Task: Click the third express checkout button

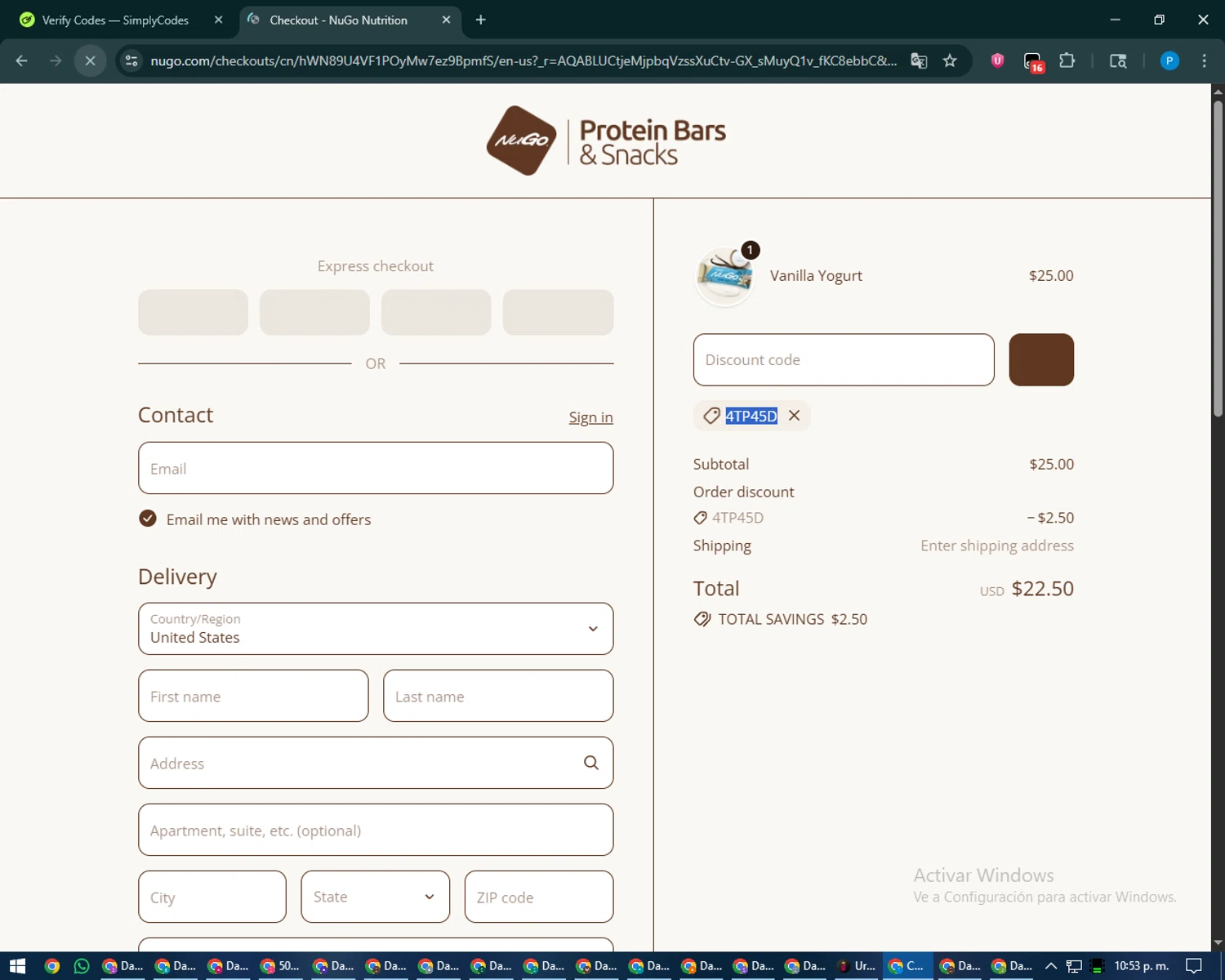Action: click(436, 312)
